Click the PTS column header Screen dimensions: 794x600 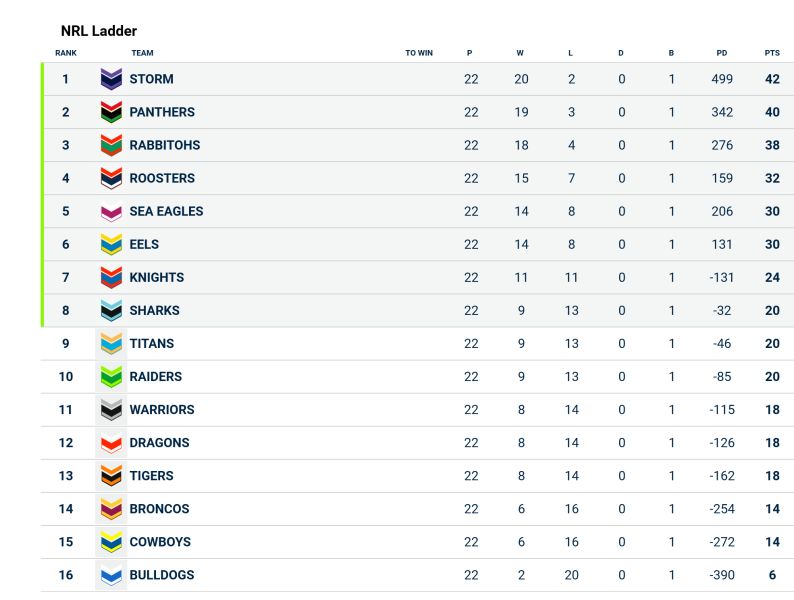(772, 53)
